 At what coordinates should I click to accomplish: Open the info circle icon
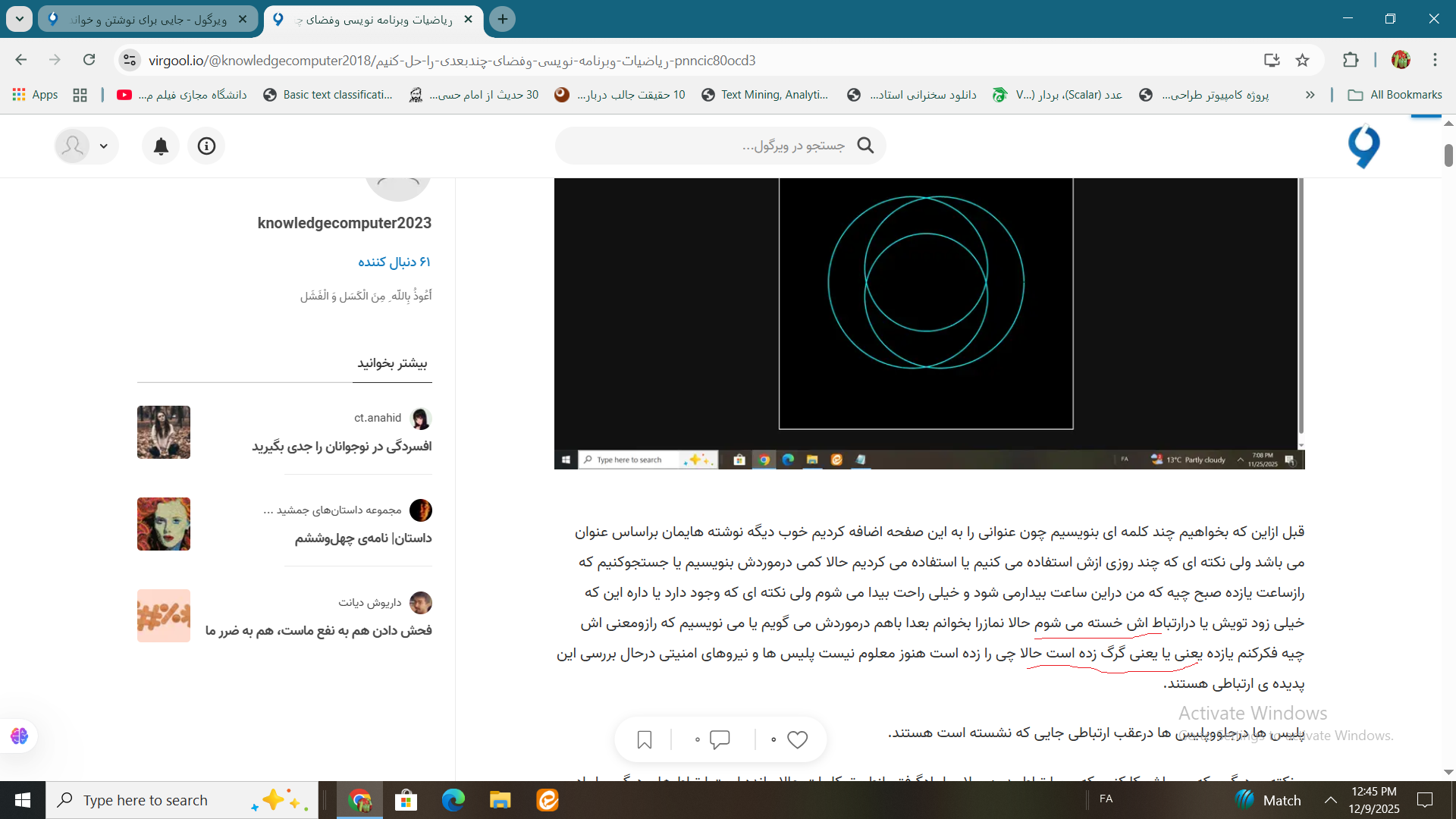pyautogui.click(x=206, y=146)
